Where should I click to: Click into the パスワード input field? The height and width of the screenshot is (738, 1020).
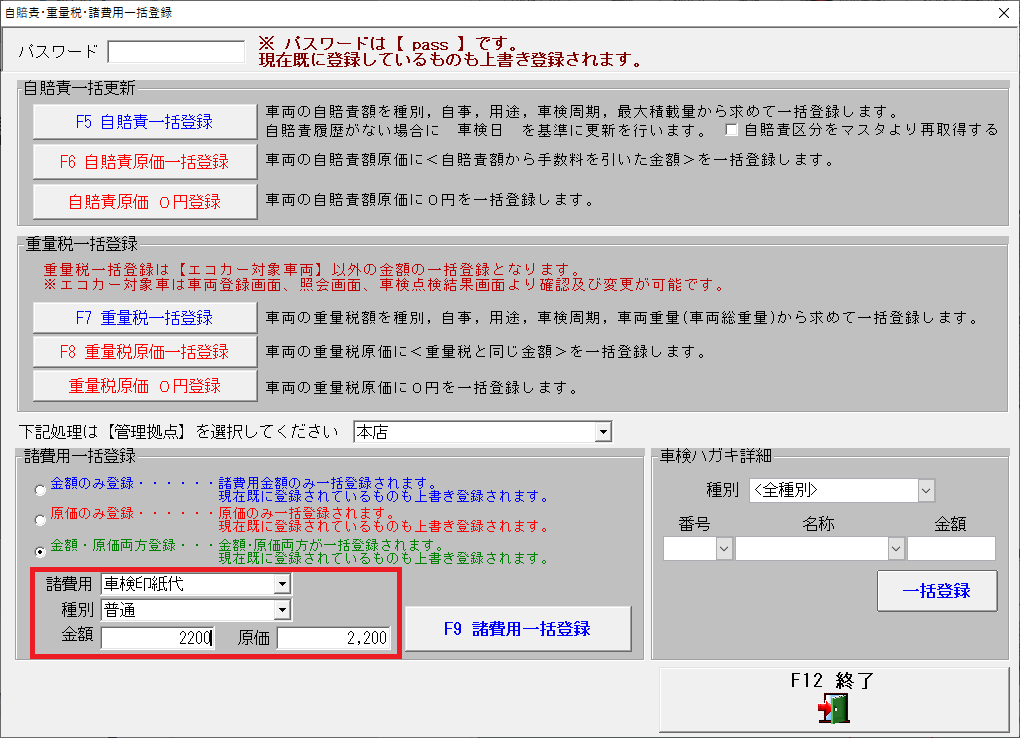tap(176, 51)
